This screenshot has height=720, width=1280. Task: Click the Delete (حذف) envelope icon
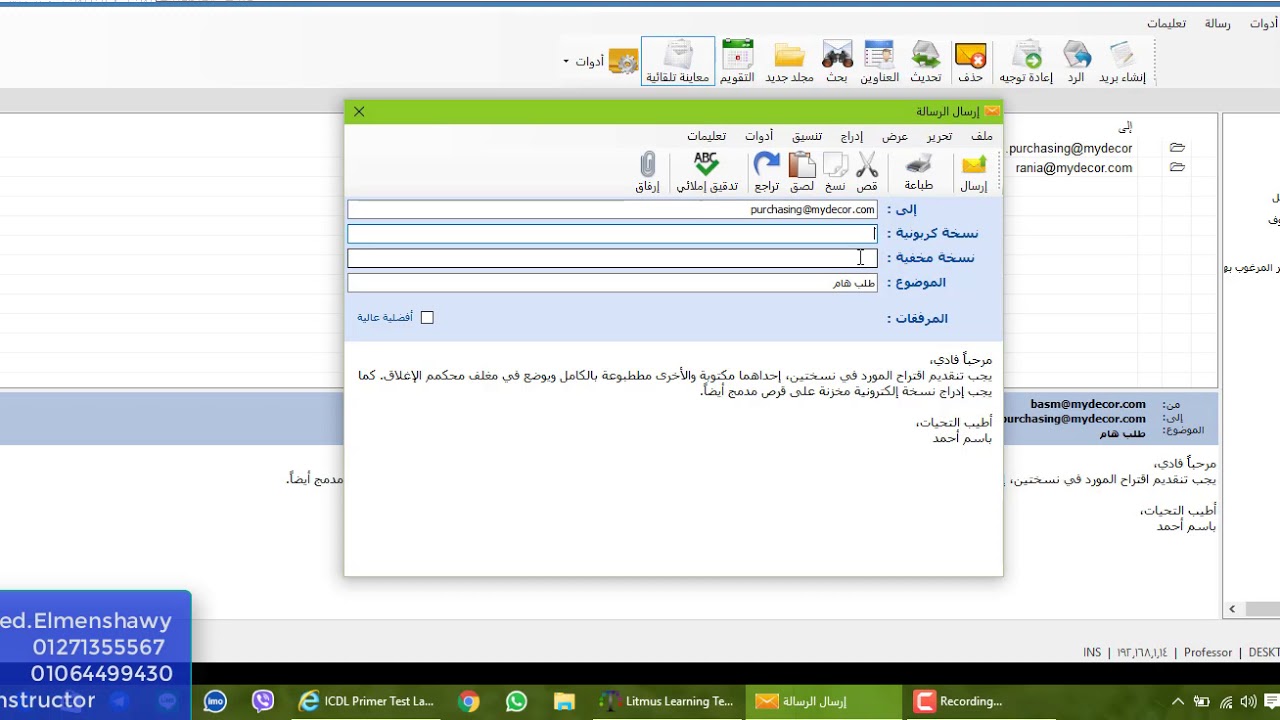(x=970, y=62)
